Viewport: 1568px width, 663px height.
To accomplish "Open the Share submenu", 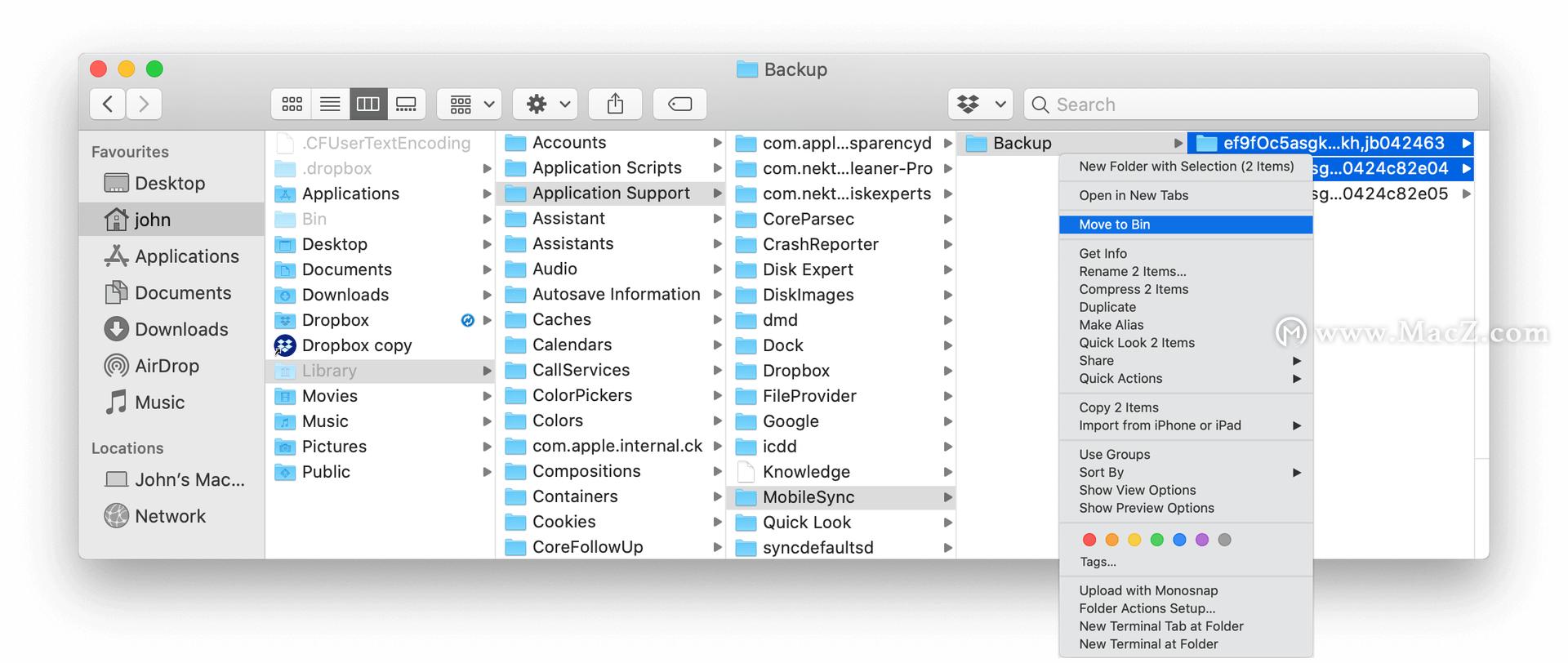I will pyautogui.click(x=1186, y=361).
